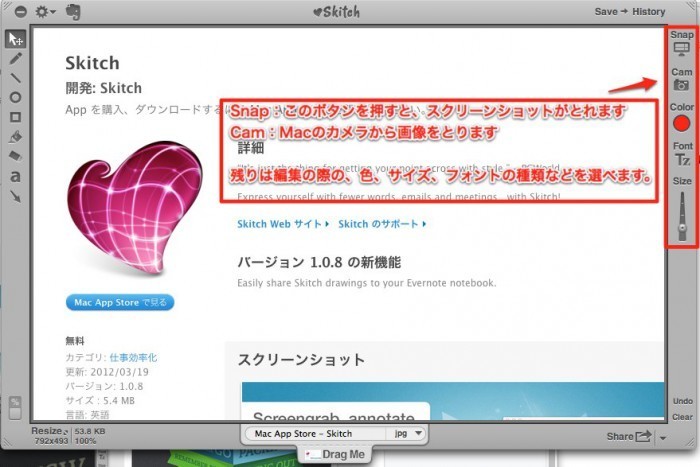
Task: Click the 仕事効率化 category link
Action: coord(133,358)
